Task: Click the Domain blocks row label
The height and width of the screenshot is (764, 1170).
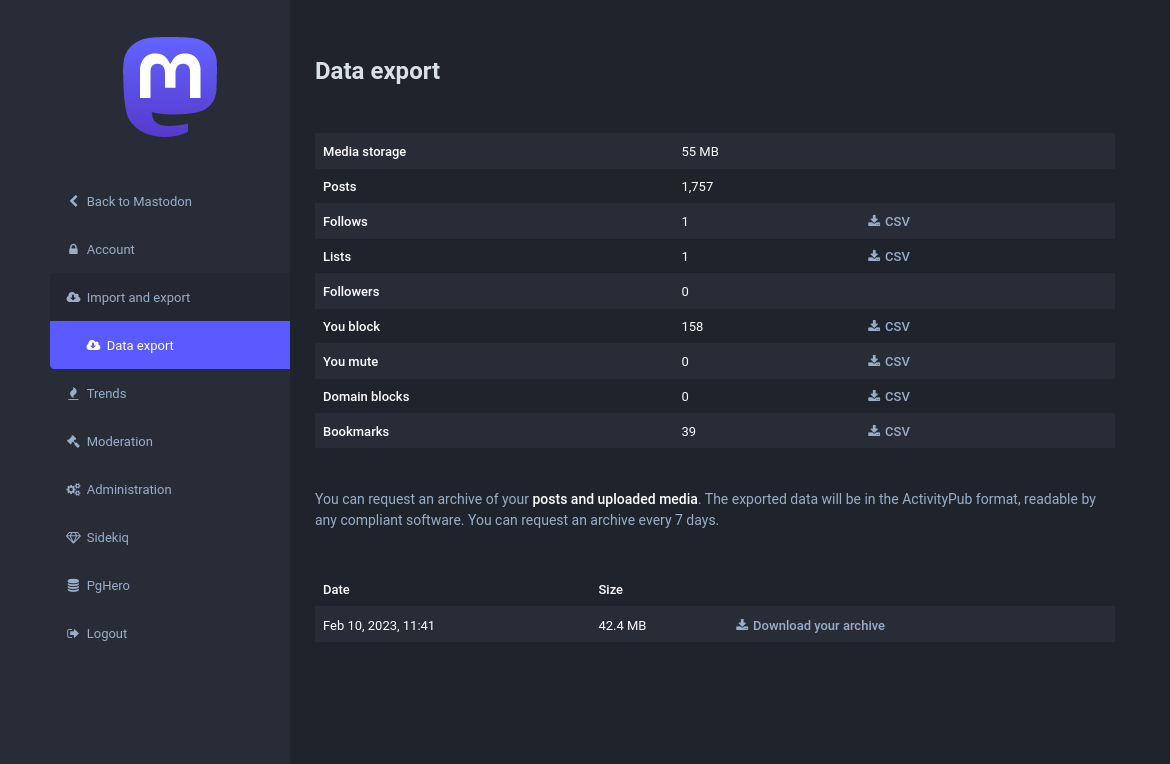Action: pos(366,397)
